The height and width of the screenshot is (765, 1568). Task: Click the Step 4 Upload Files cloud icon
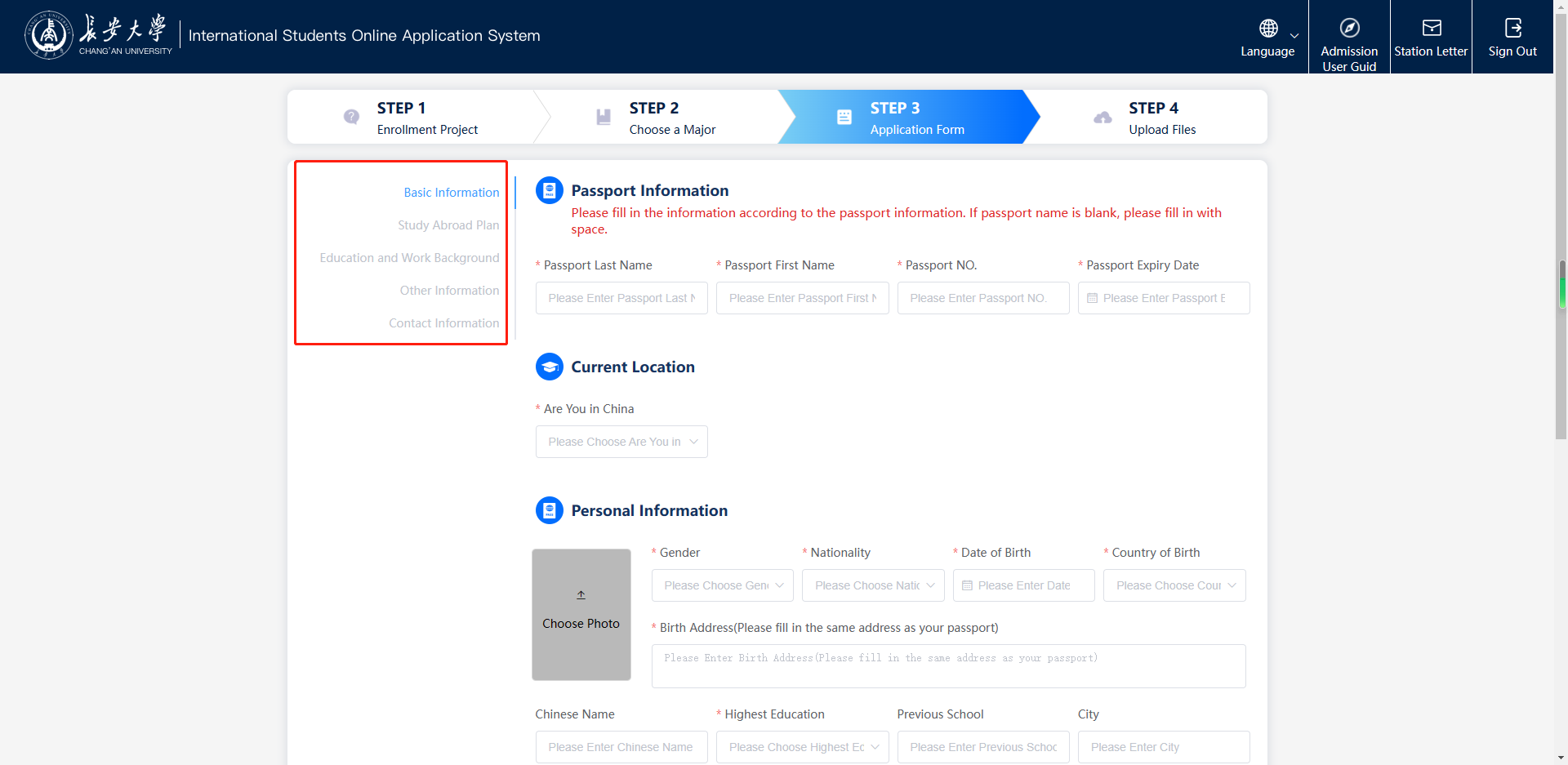coord(1102,117)
